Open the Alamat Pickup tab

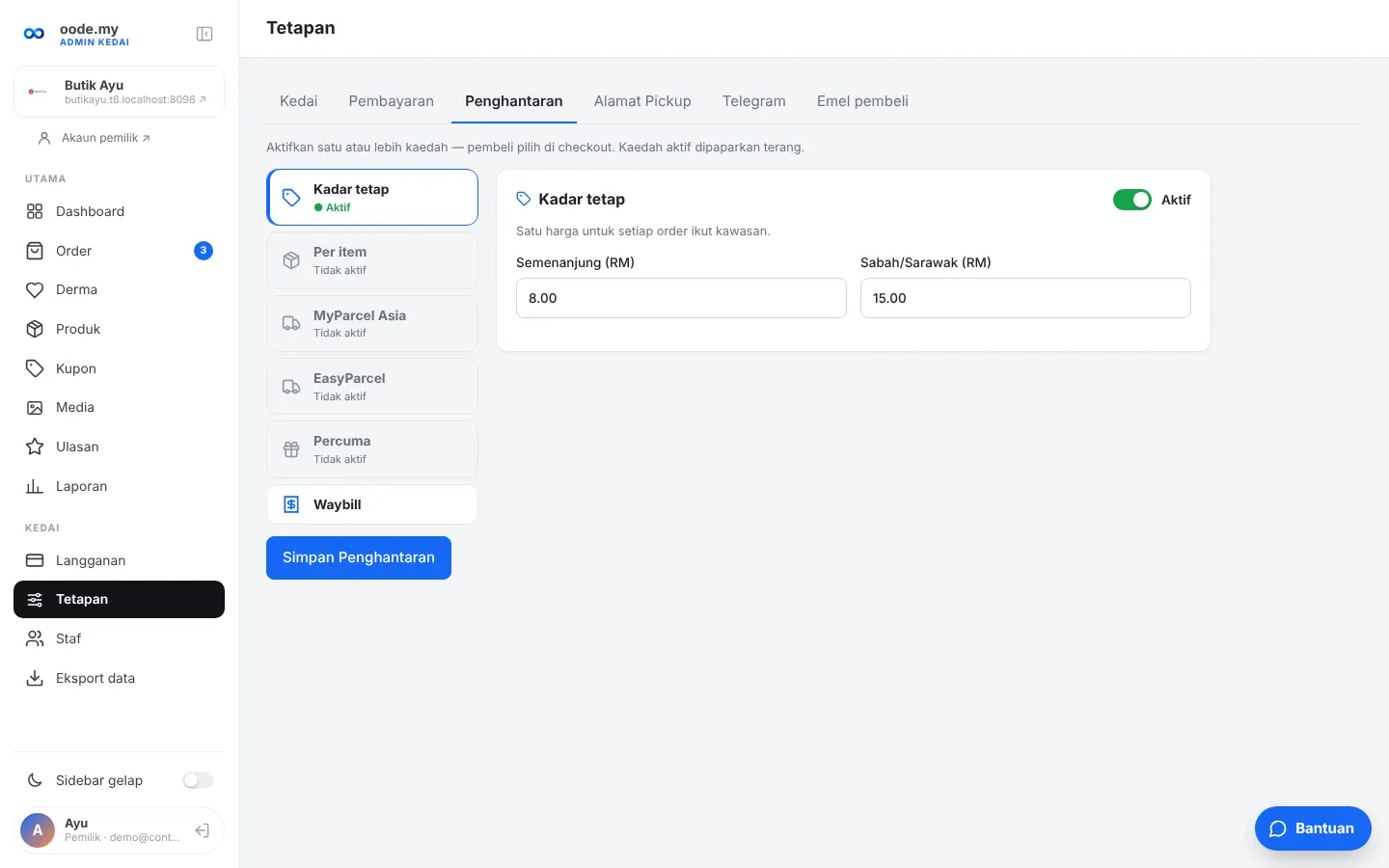coord(642,101)
